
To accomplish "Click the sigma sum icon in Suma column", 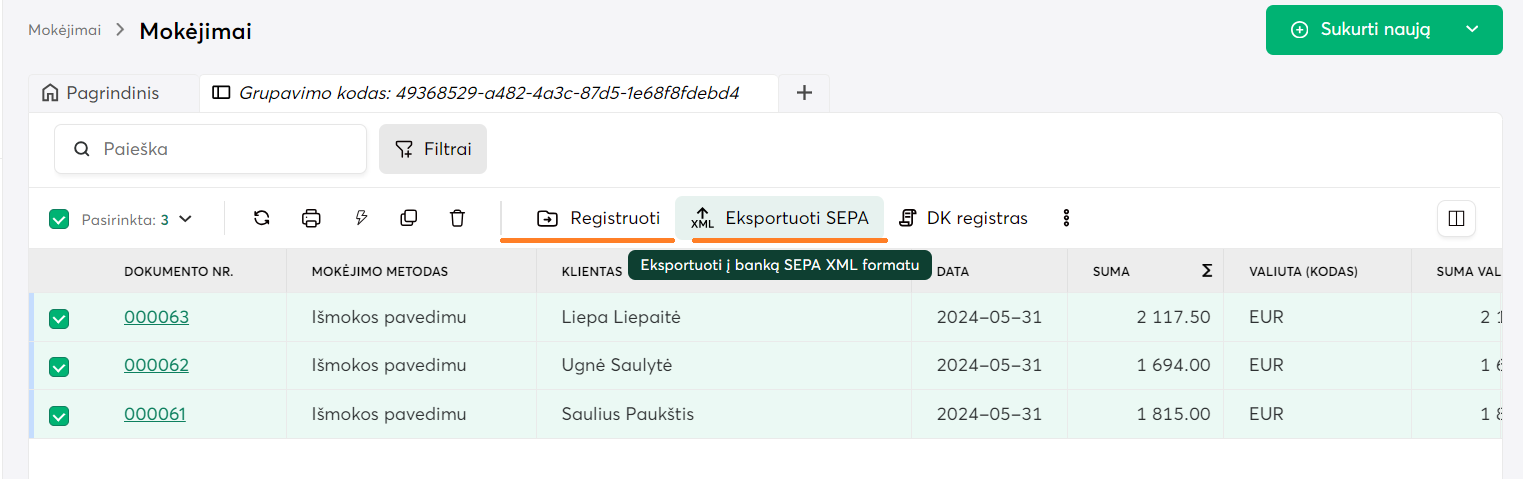I will 1206,271.
